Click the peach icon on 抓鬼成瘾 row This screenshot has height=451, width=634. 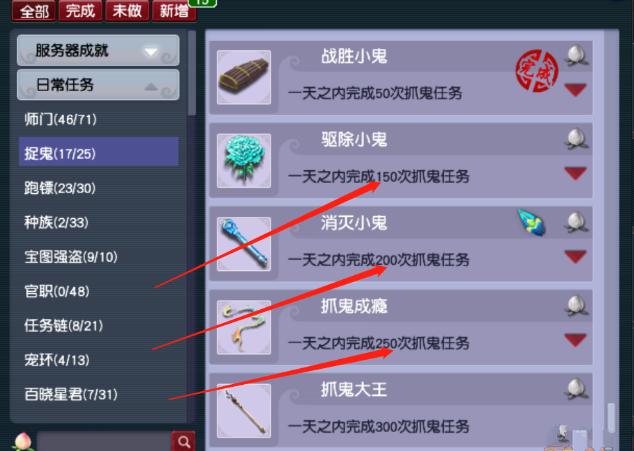click(577, 306)
